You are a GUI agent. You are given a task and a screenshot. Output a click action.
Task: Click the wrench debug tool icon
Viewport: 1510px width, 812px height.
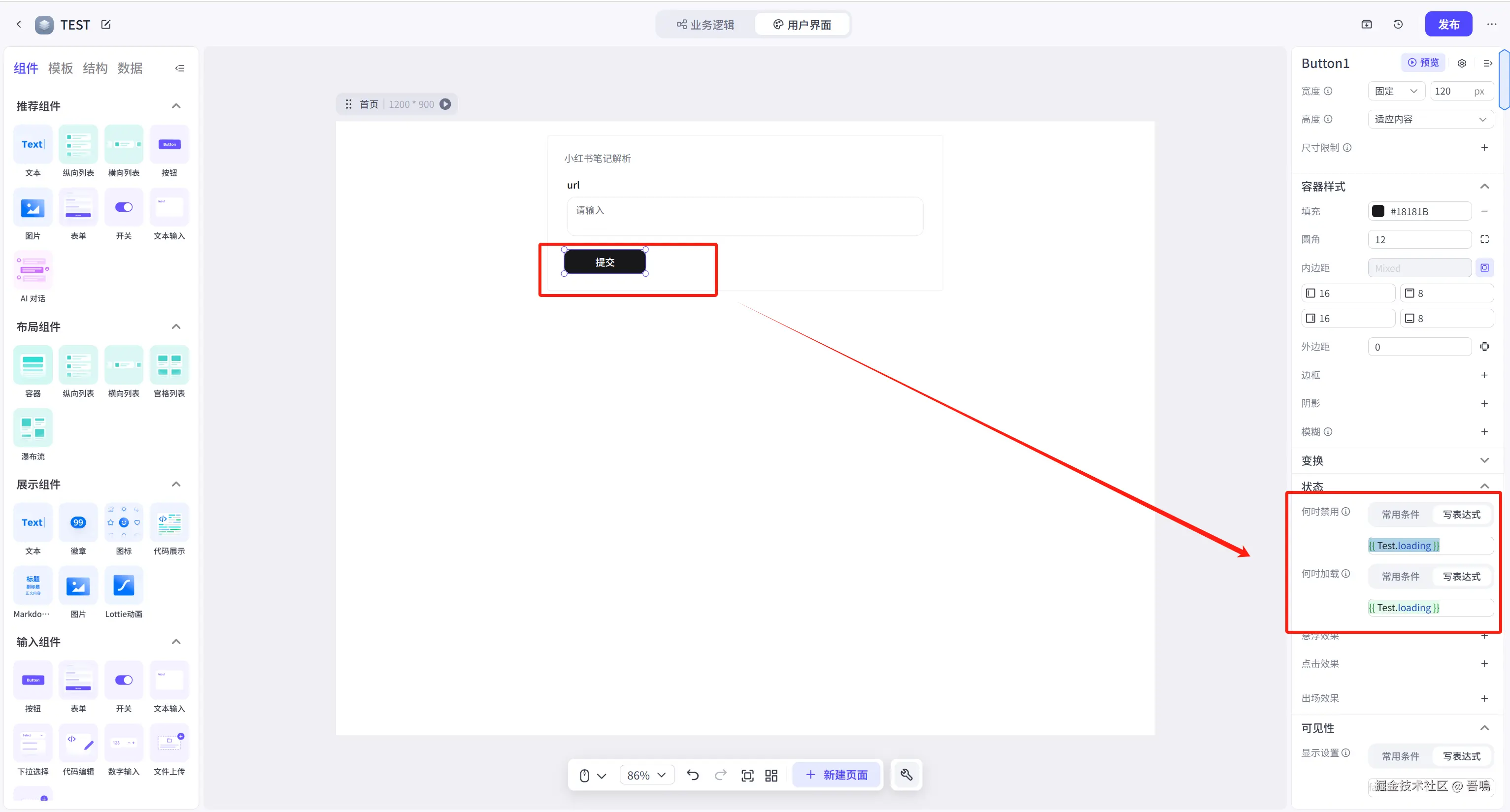[x=906, y=775]
